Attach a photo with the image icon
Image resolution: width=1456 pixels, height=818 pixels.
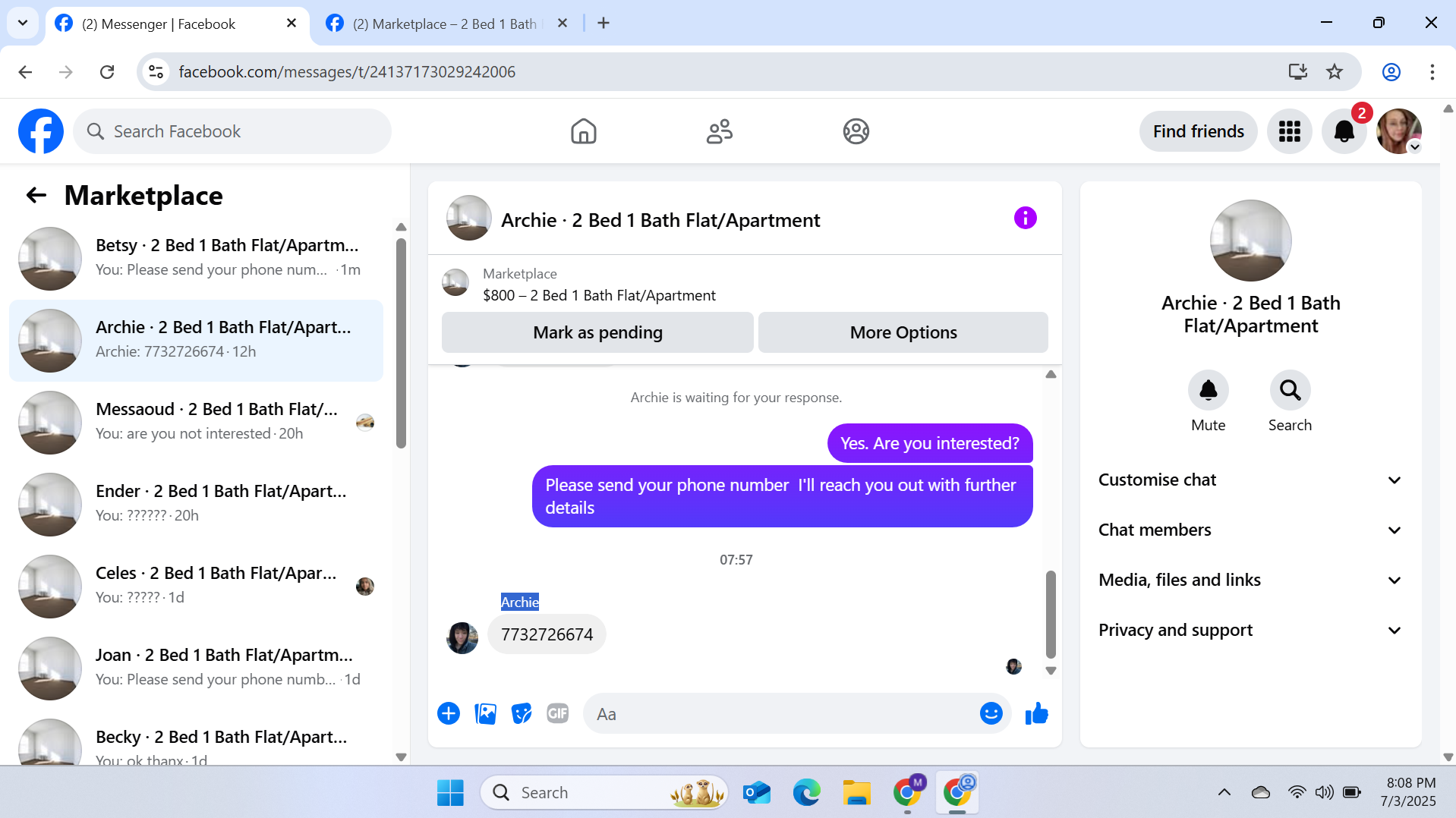tap(485, 713)
